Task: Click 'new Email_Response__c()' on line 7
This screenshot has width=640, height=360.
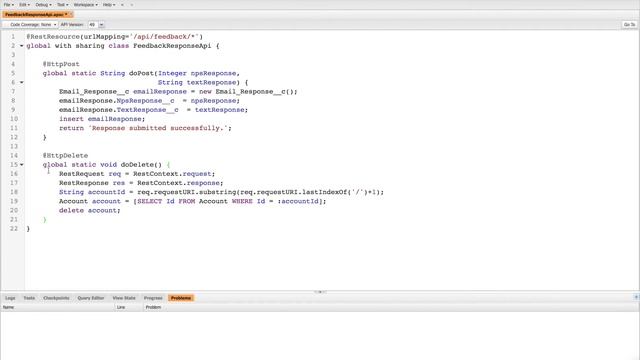Action: click(x=246, y=92)
